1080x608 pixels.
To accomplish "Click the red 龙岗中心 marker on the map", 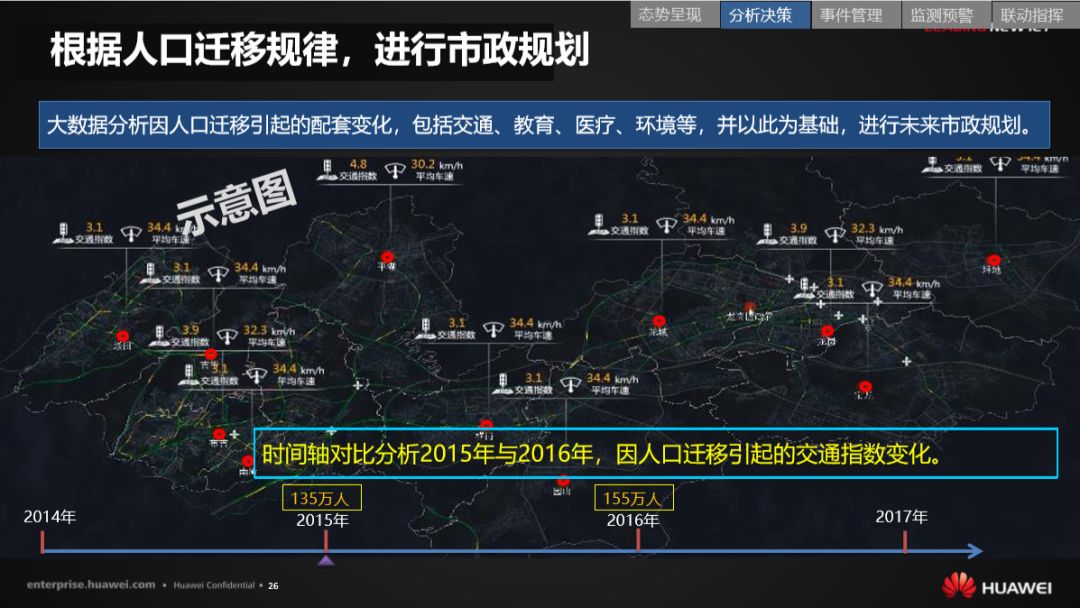I will pos(750,307).
